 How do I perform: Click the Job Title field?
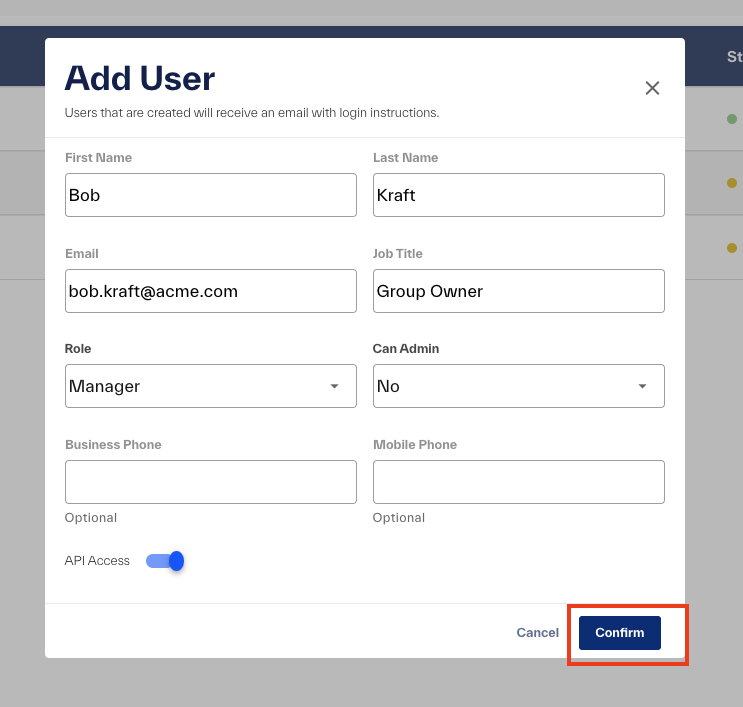coord(518,291)
